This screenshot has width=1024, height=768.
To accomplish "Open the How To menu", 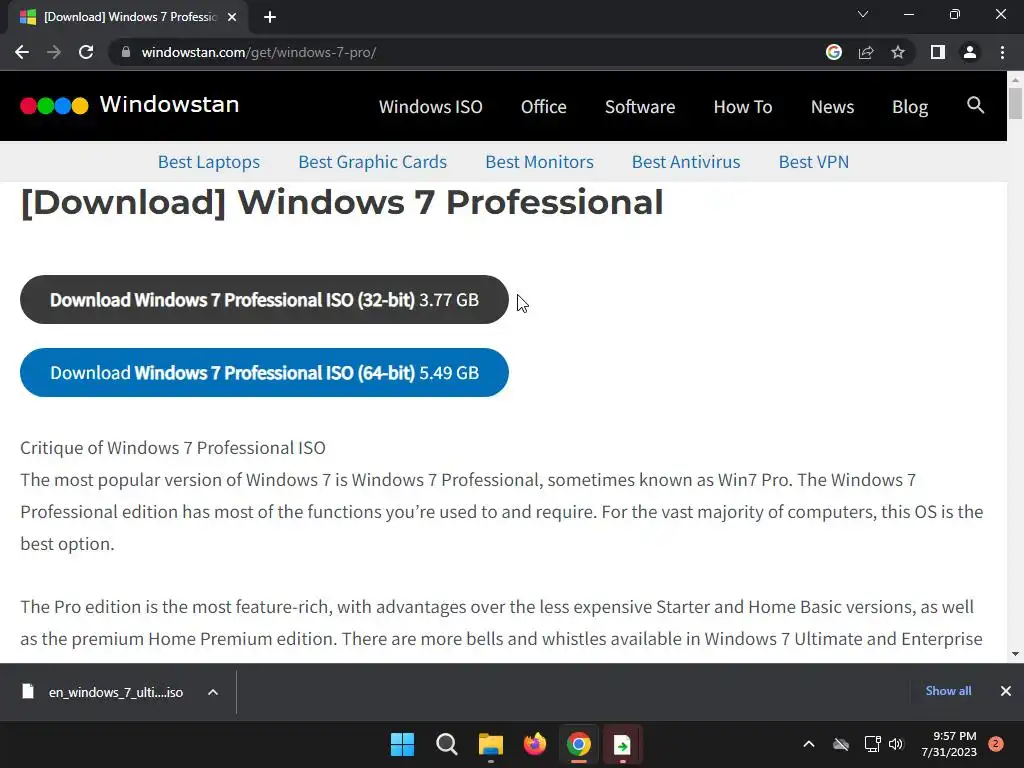I will pos(743,106).
